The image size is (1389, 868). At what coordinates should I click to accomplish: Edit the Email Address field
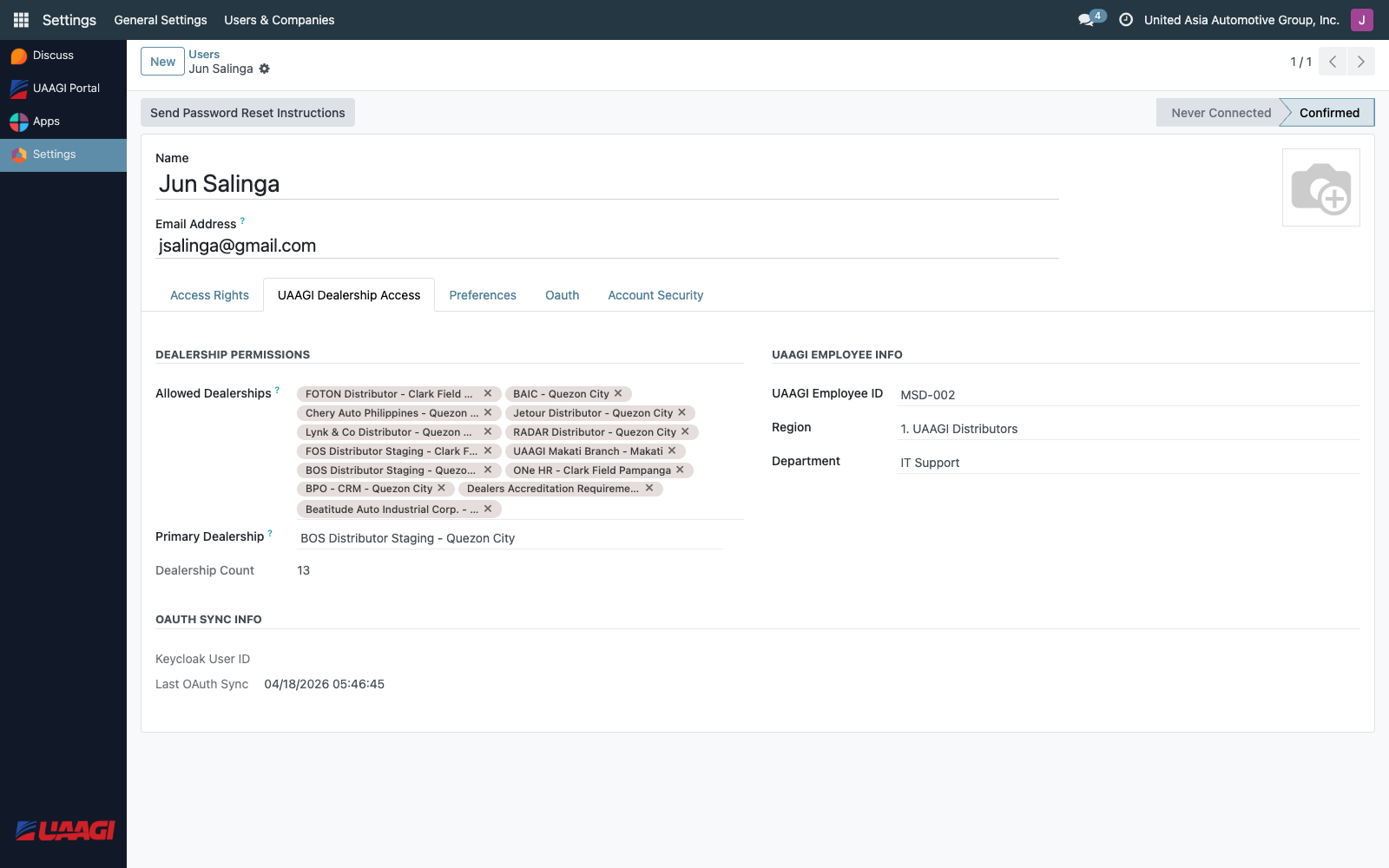click(347, 246)
